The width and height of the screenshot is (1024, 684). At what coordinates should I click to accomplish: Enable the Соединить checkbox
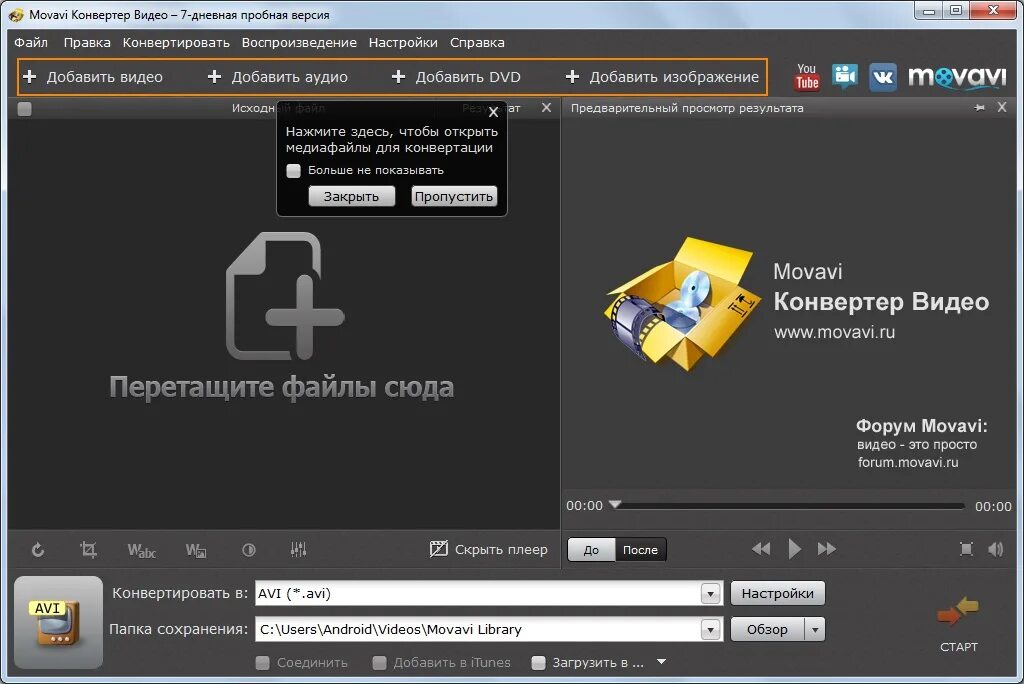pos(263,663)
